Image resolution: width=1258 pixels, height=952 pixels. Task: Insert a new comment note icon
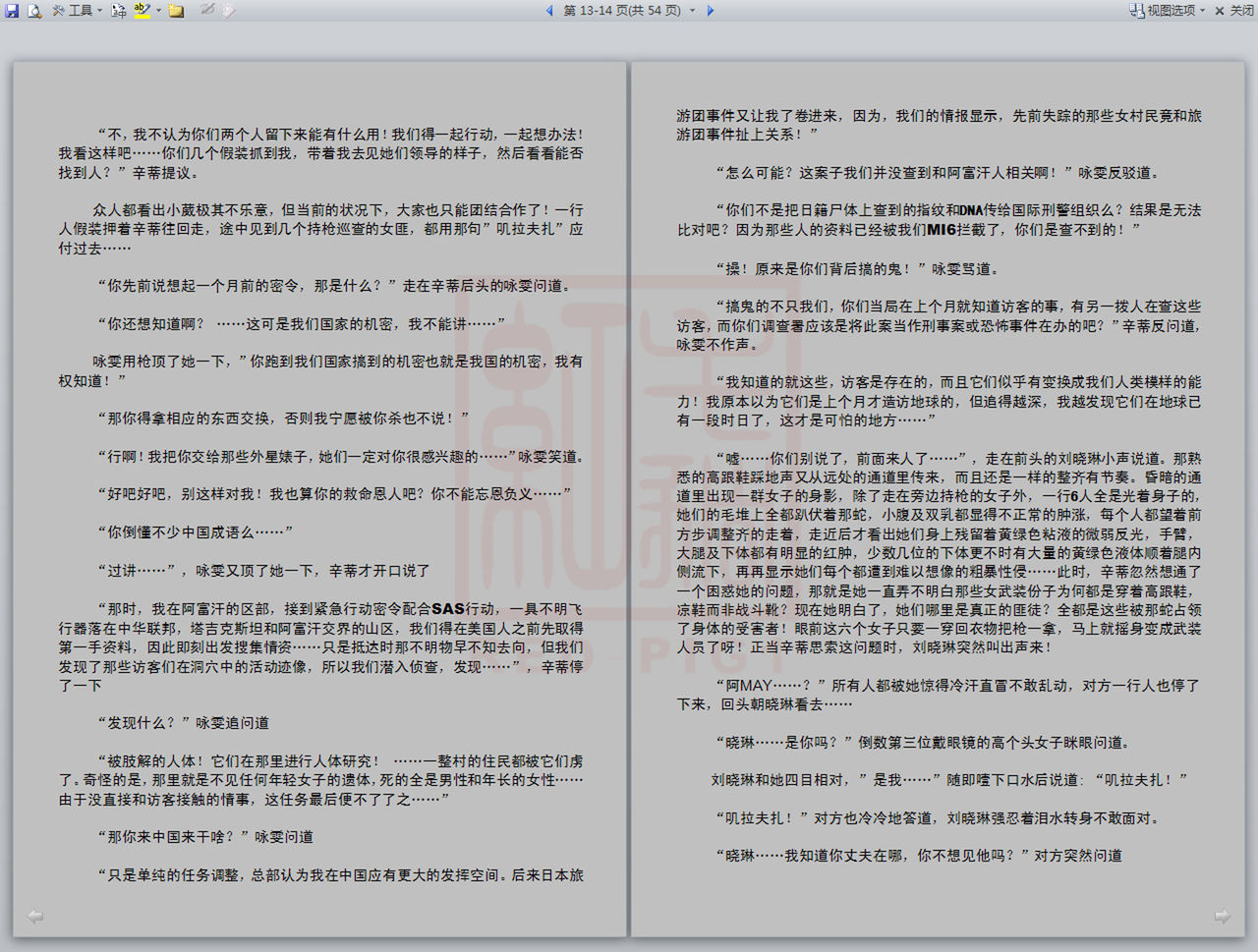coord(177,11)
